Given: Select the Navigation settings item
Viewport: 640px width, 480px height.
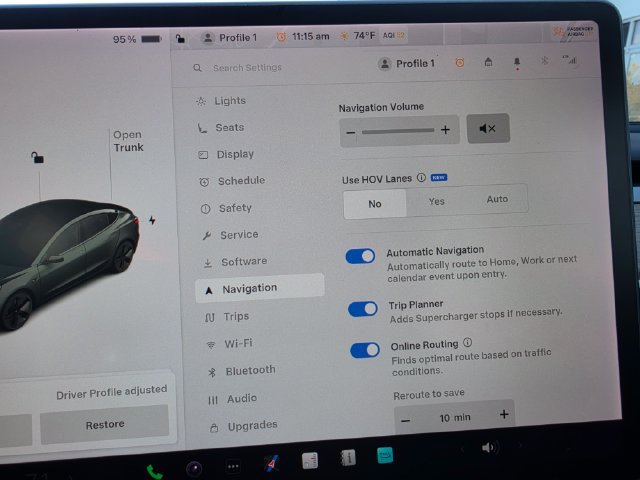Looking at the screenshot, I should (x=260, y=288).
